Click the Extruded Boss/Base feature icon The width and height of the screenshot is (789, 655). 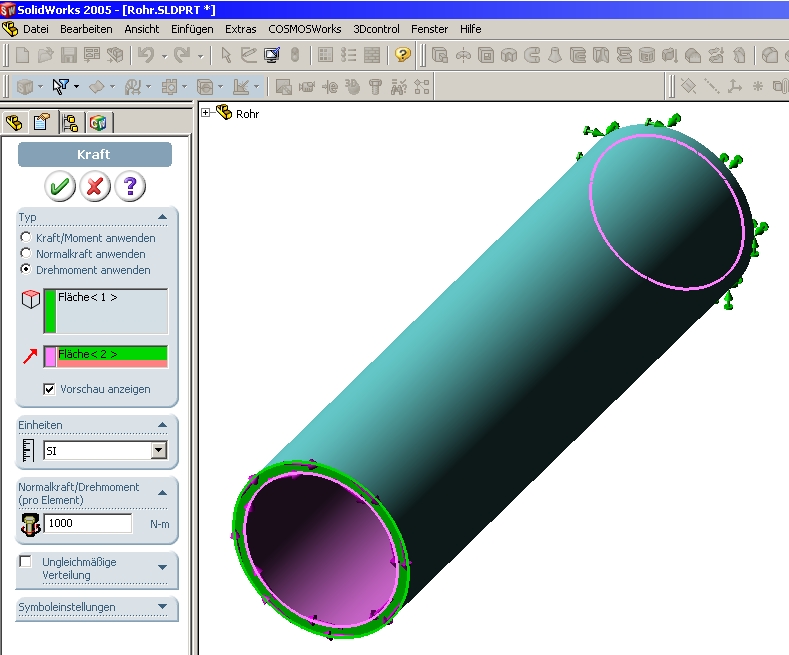click(440, 54)
